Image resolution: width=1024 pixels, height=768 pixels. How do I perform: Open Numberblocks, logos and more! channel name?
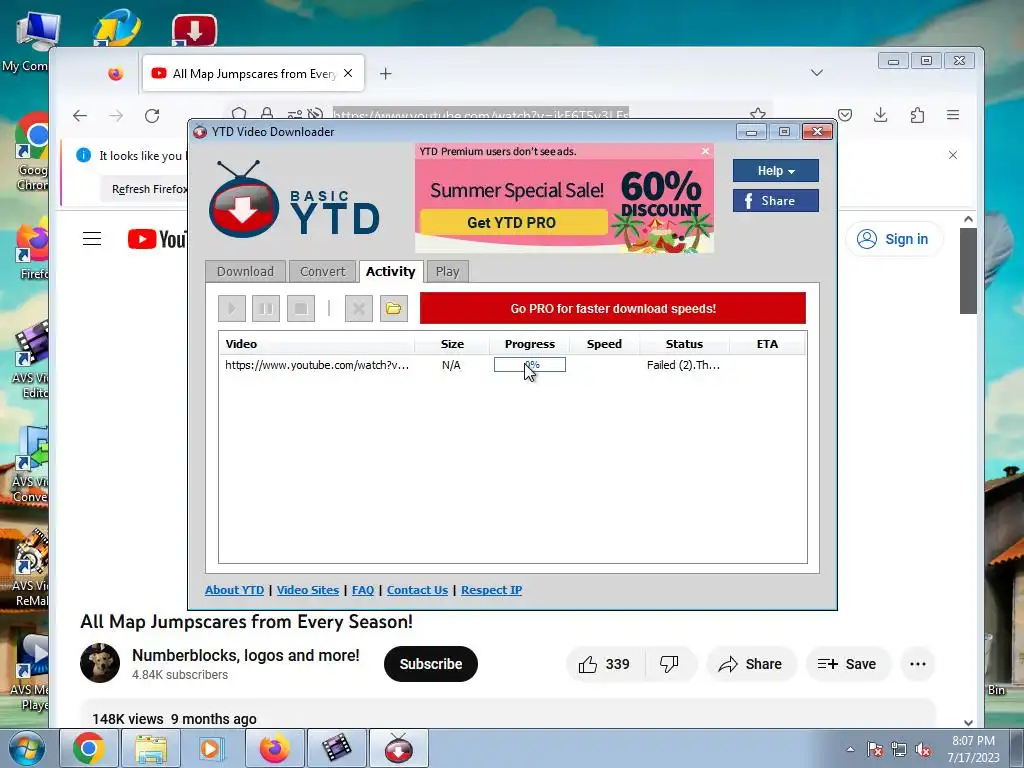246,656
